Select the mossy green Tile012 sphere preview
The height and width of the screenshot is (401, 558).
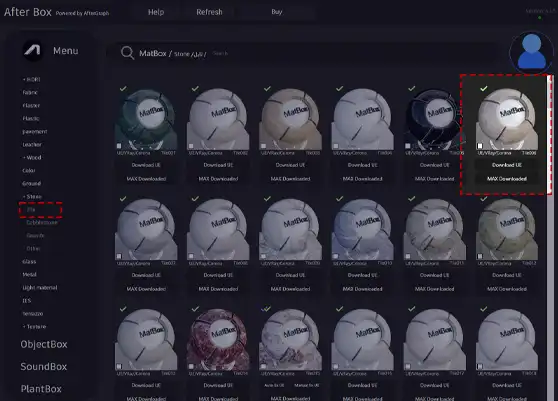[507, 229]
